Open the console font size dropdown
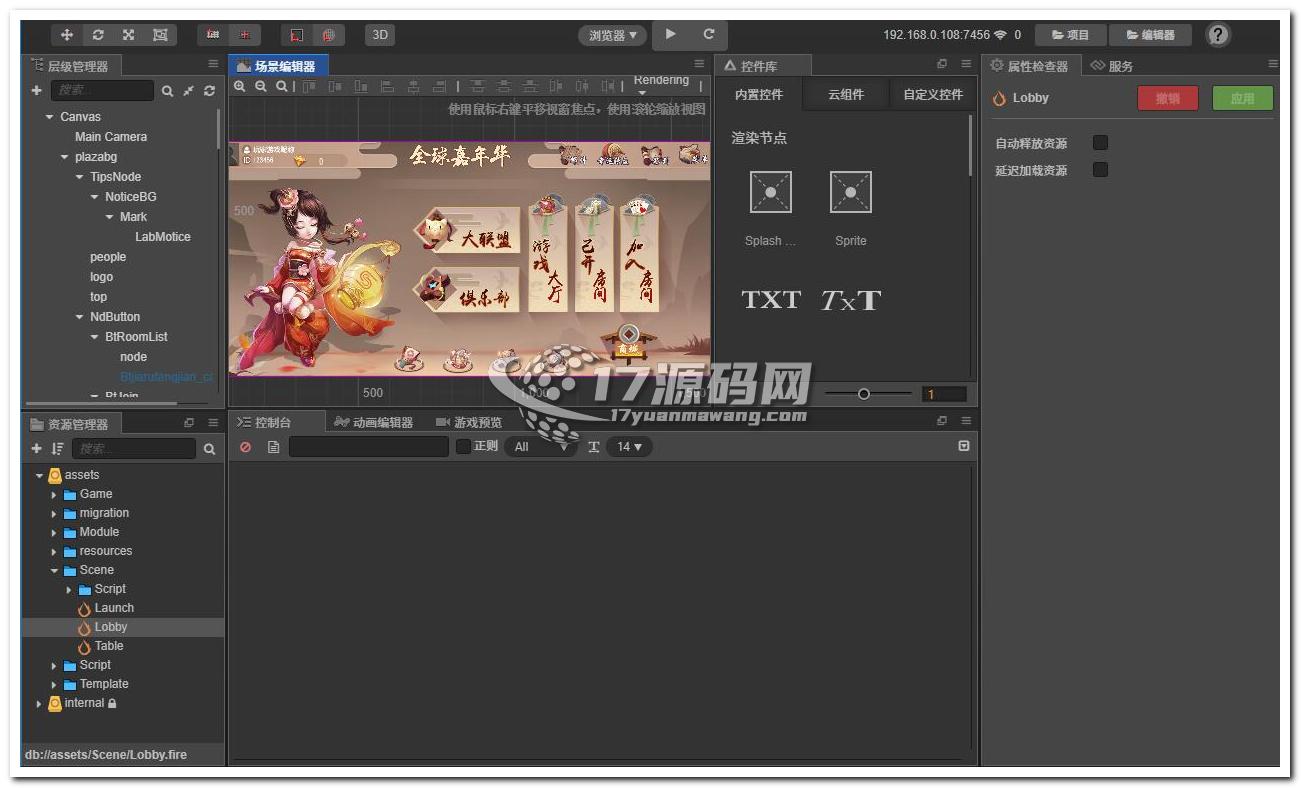Viewport: 1301px width, 788px height. pyautogui.click(x=629, y=447)
